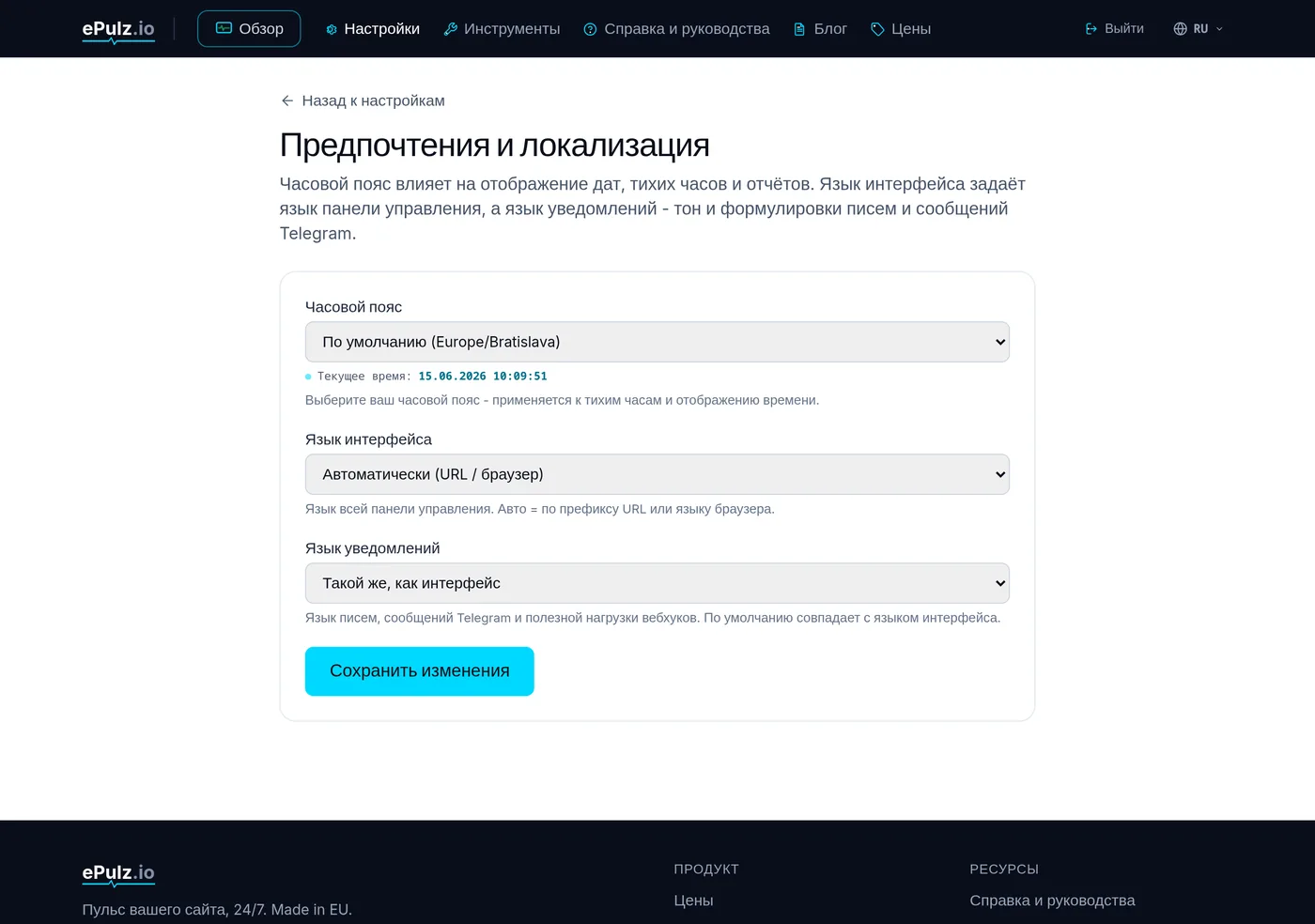
Task: Click the back arrow icon beside Назад
Action: tap(287, 100)
